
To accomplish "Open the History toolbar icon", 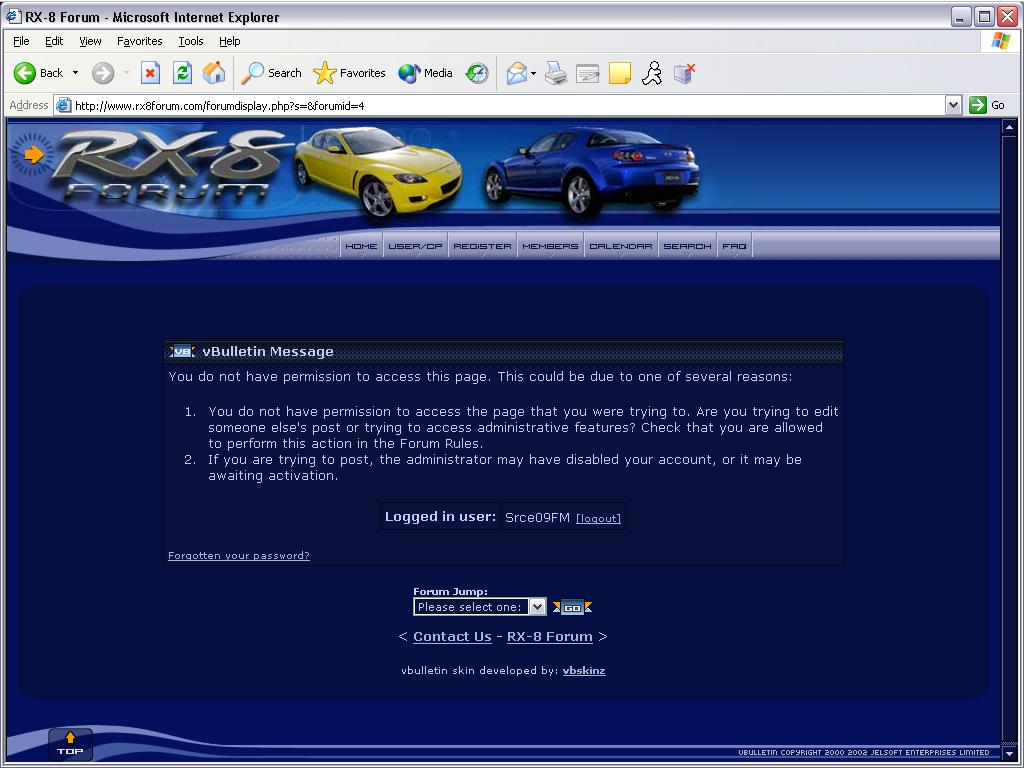I will tap(478, 73).
